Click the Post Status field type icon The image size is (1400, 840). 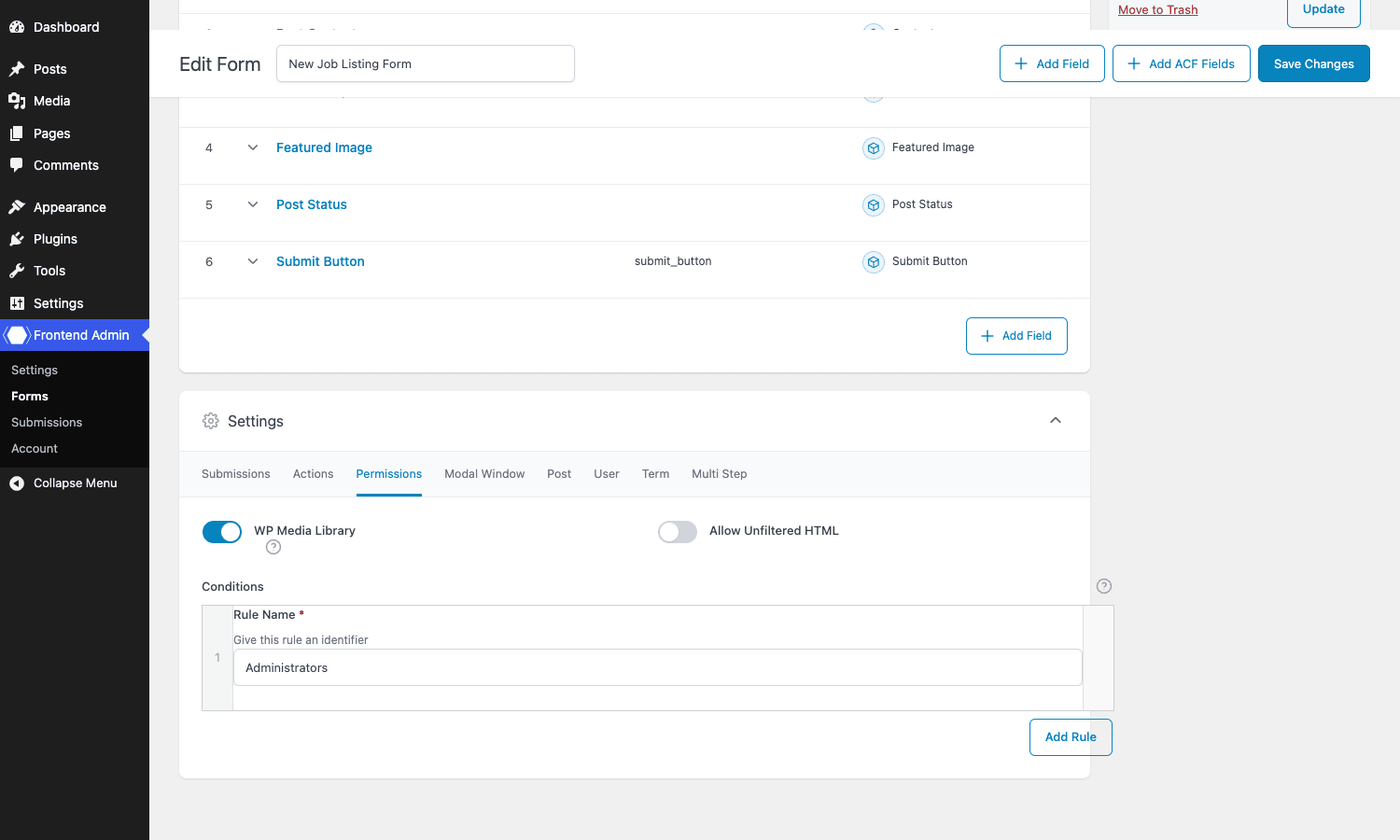coord(874,205)
